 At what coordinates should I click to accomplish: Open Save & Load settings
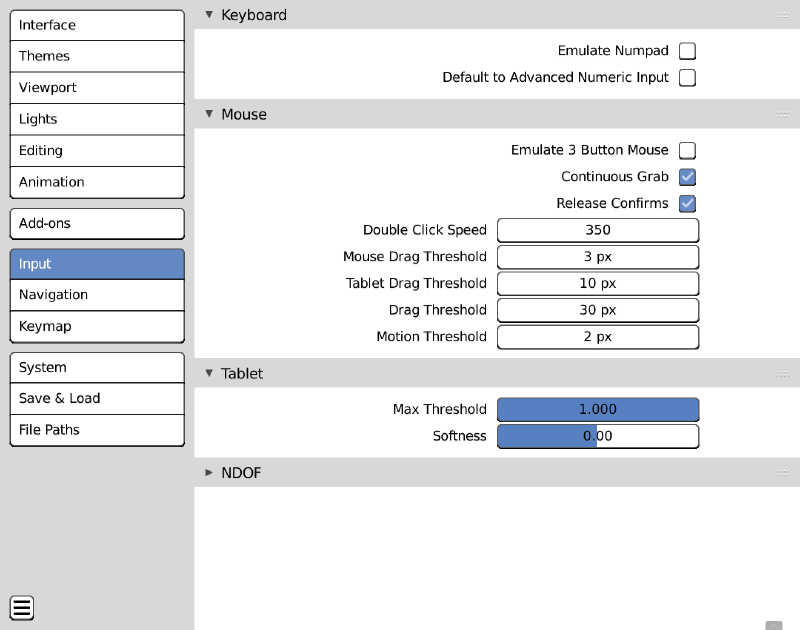[x=97, y=398]
